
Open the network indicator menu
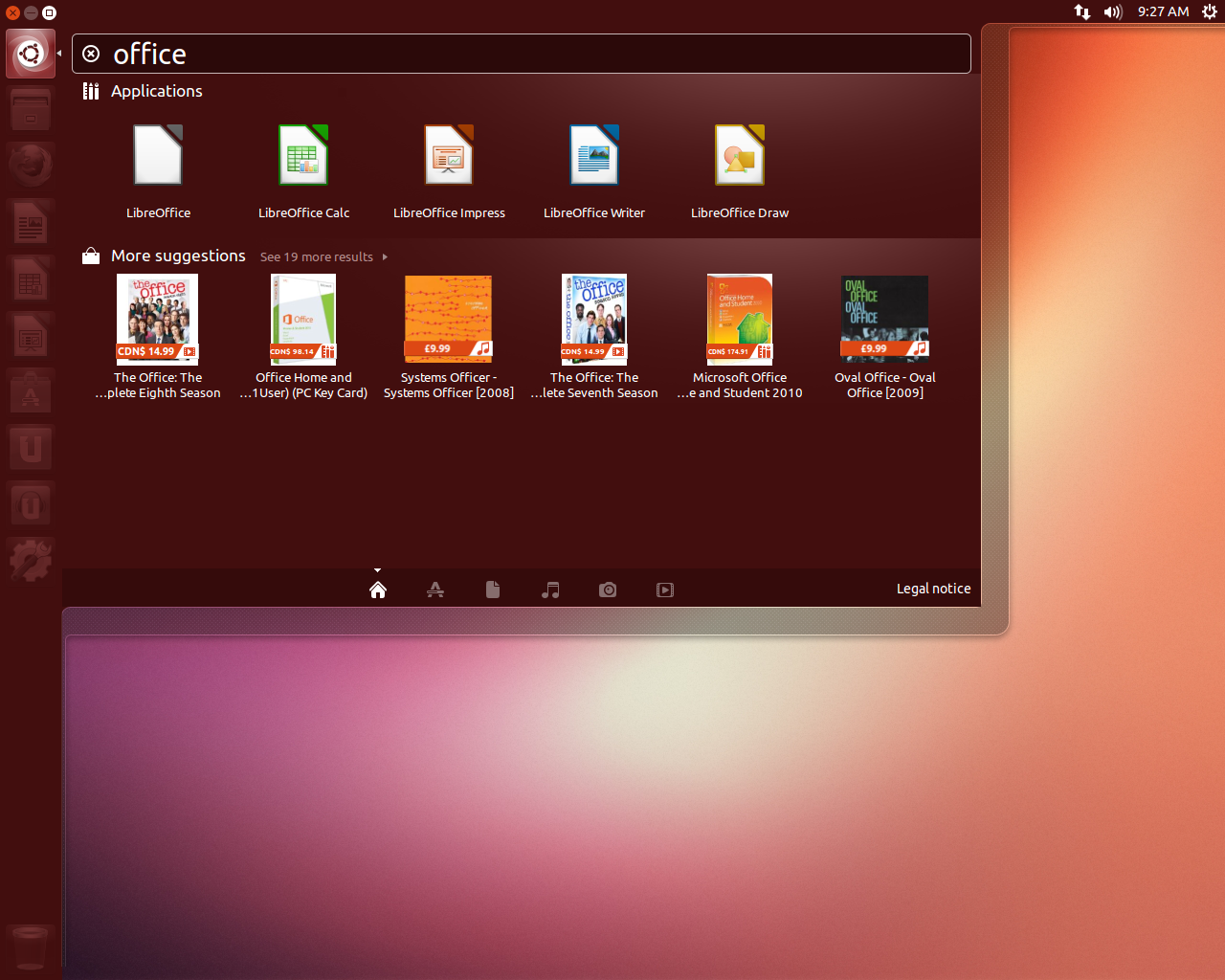[x=1082, y=11]
